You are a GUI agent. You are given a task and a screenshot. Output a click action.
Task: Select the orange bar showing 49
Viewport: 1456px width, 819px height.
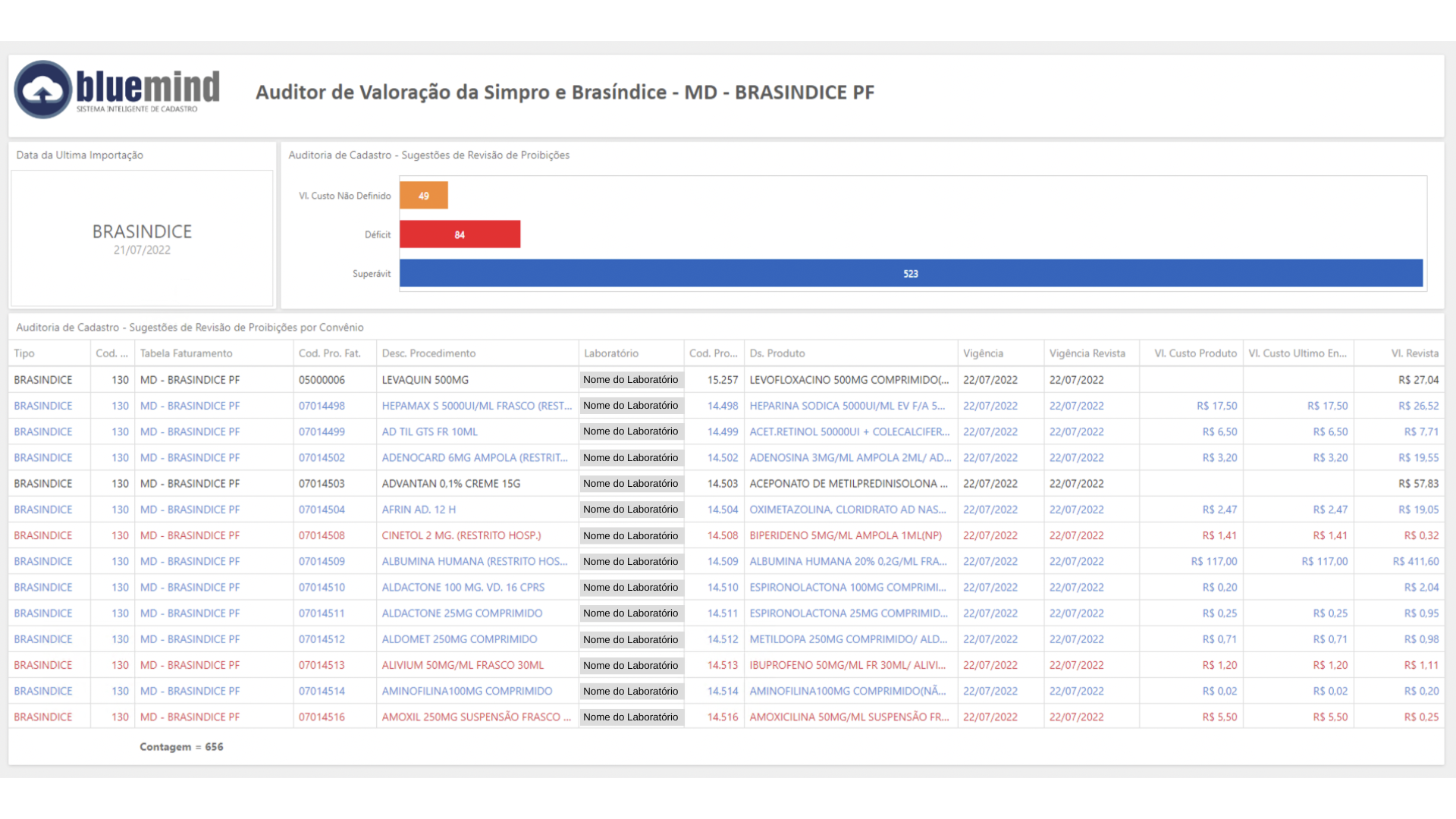[423, 196]
